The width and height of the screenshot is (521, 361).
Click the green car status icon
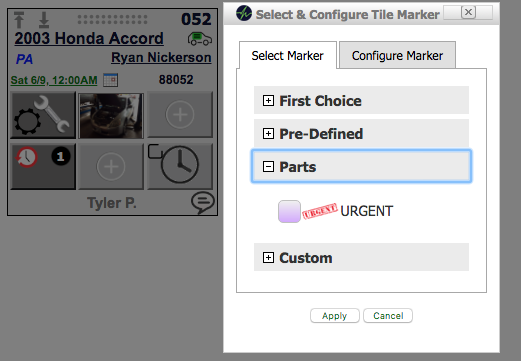(199, 38)
